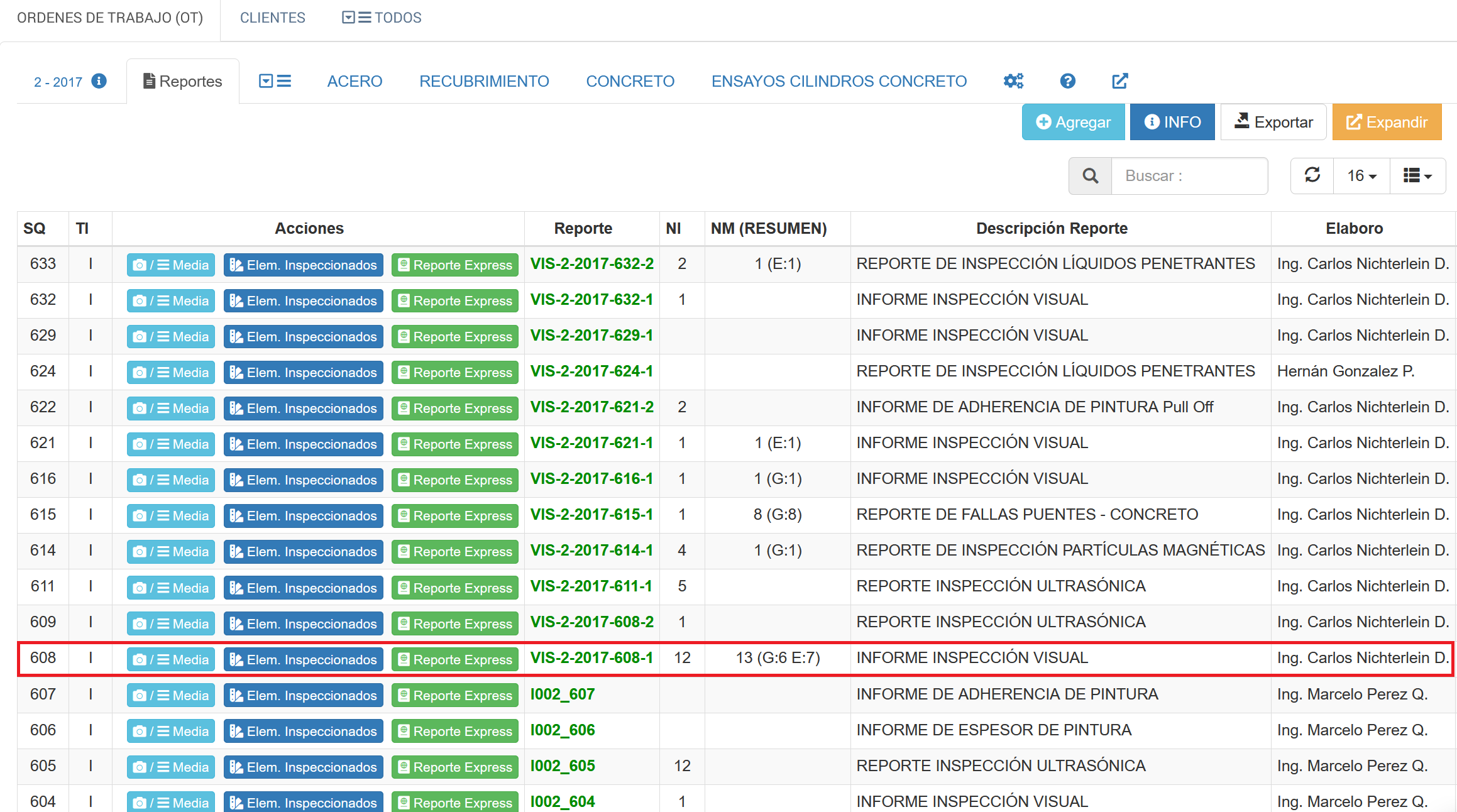Screen dimensions: 1457x812
Task: Open the 16 rows-per-page dropdown
Action: point(1361,176)
